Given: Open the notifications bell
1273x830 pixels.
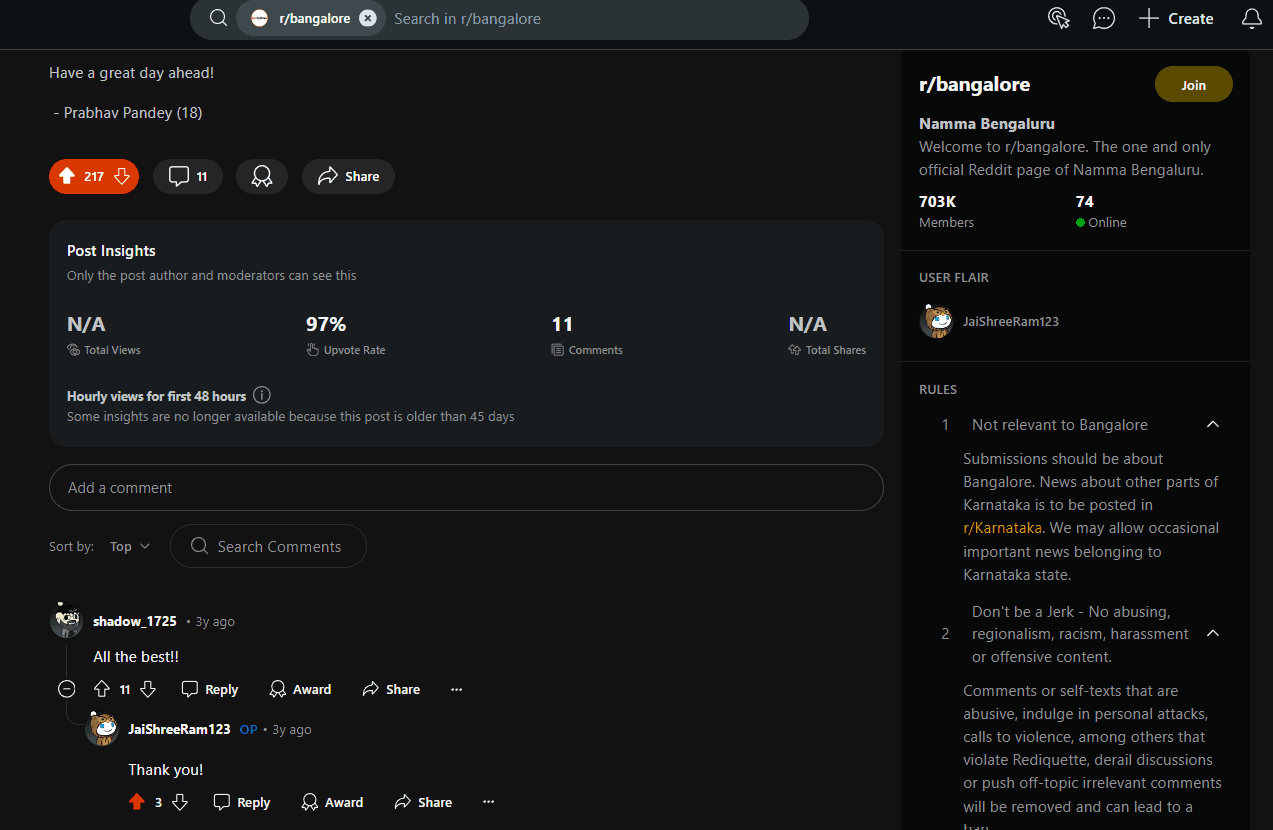Looking at the screenshot, I should [1251, 18].
